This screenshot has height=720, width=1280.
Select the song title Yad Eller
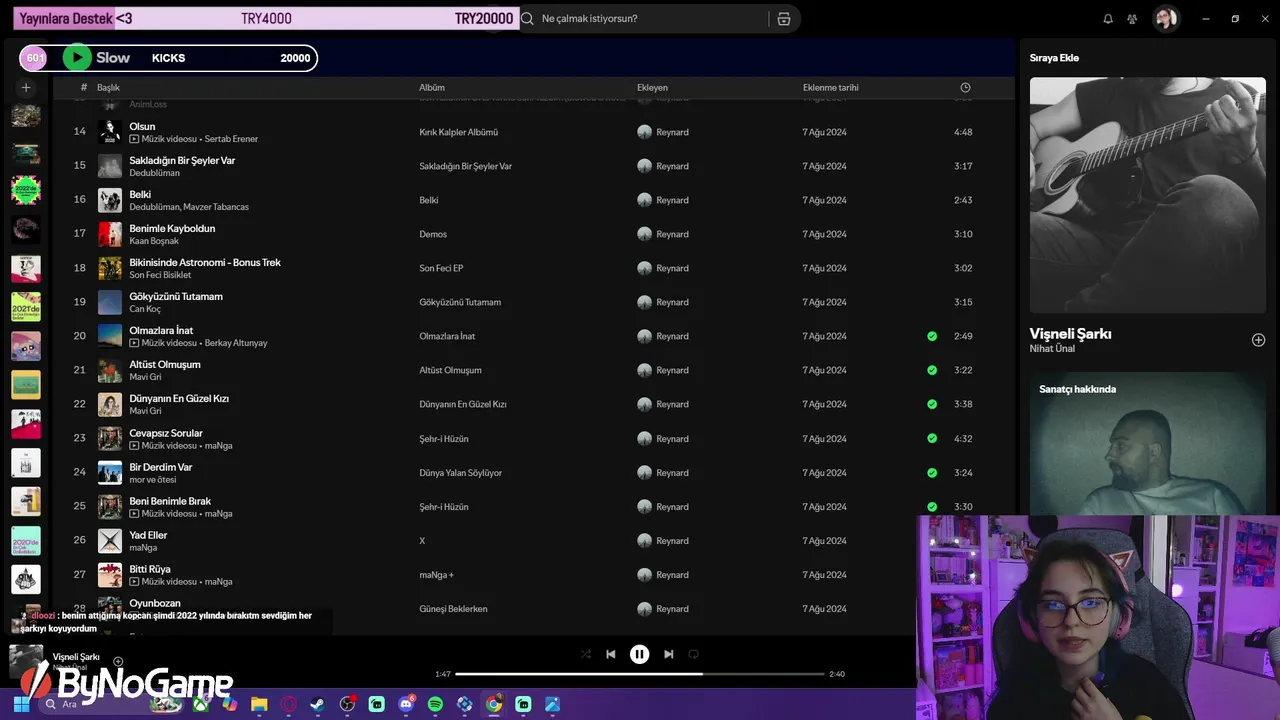[x=148, y=535]
